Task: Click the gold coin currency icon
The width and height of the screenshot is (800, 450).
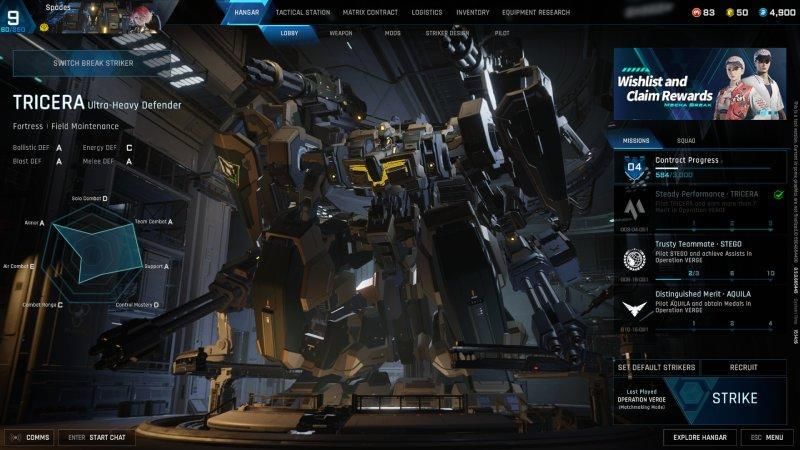Action: coord(730,12)
